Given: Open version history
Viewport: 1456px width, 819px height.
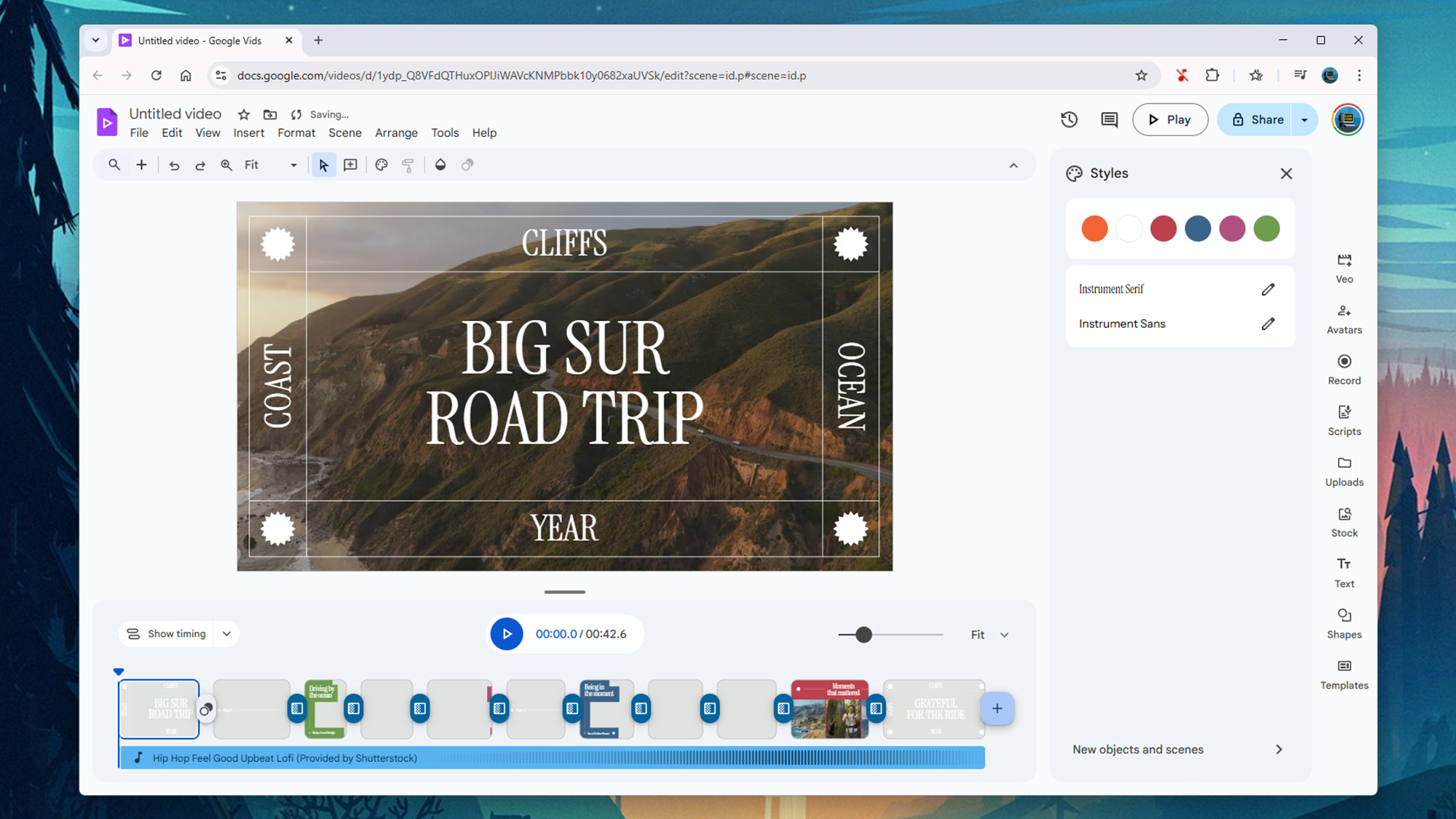Looking at the screenshot, I should 1069,119.
